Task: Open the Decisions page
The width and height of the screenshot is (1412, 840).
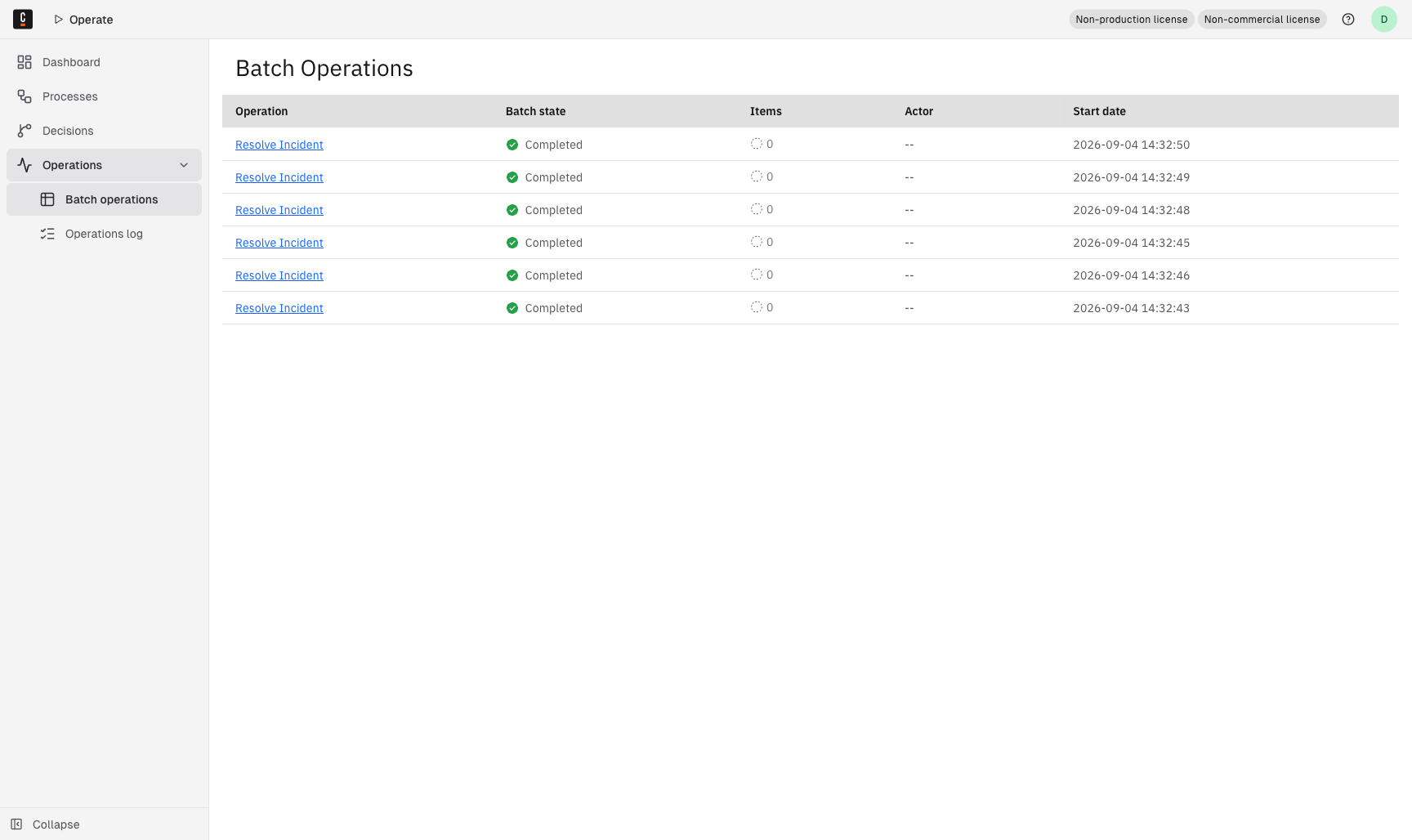Action: 104,131
